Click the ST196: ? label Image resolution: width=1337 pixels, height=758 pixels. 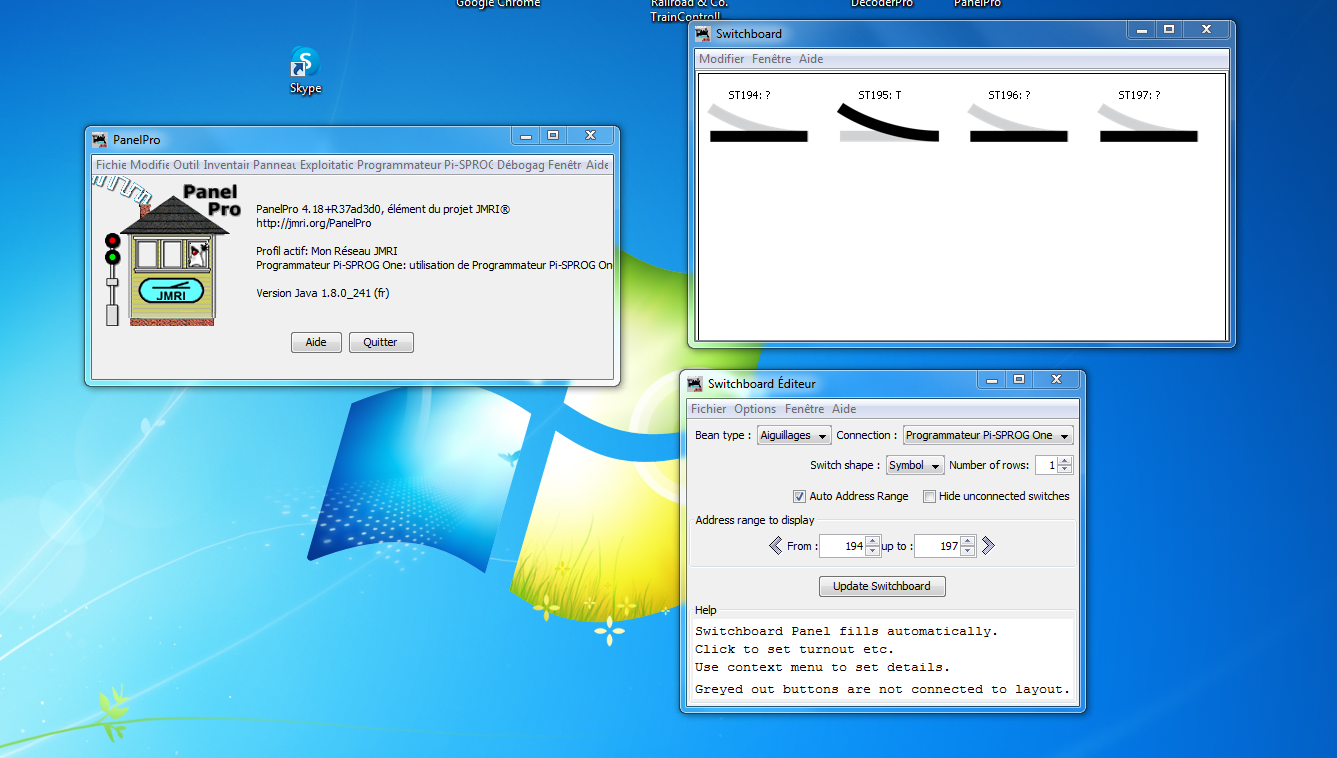(x=1010, y=95)
